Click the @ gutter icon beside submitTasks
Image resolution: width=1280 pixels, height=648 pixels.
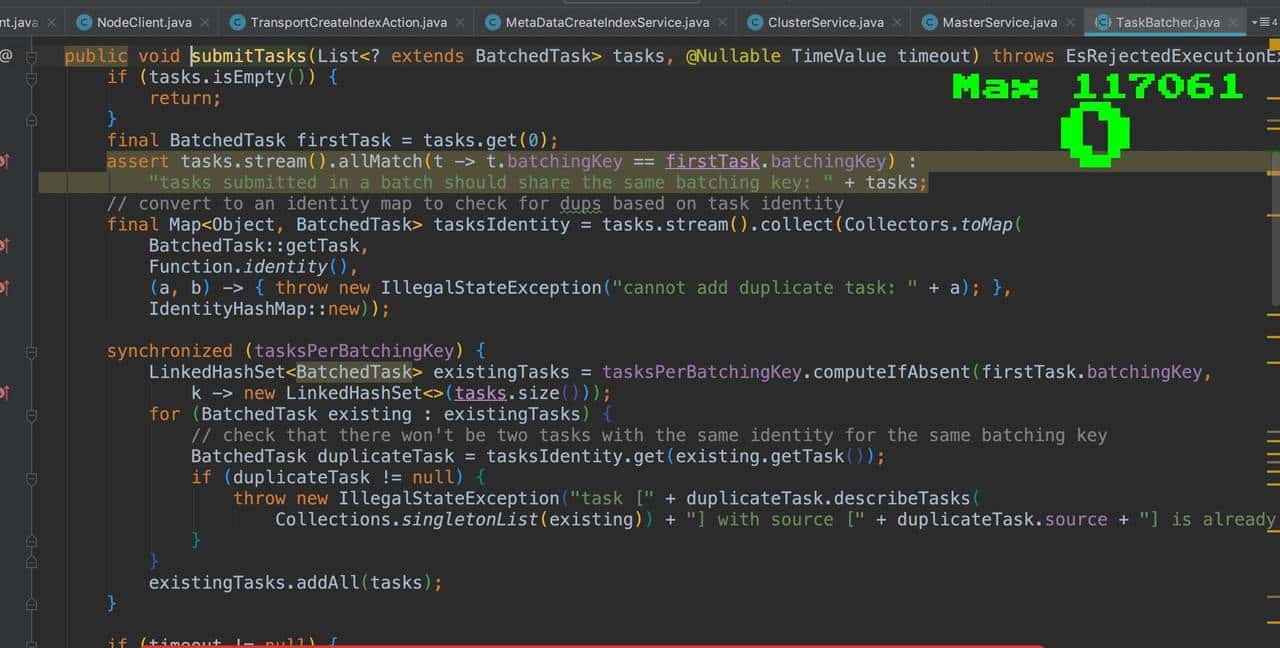tap(6, 56)
